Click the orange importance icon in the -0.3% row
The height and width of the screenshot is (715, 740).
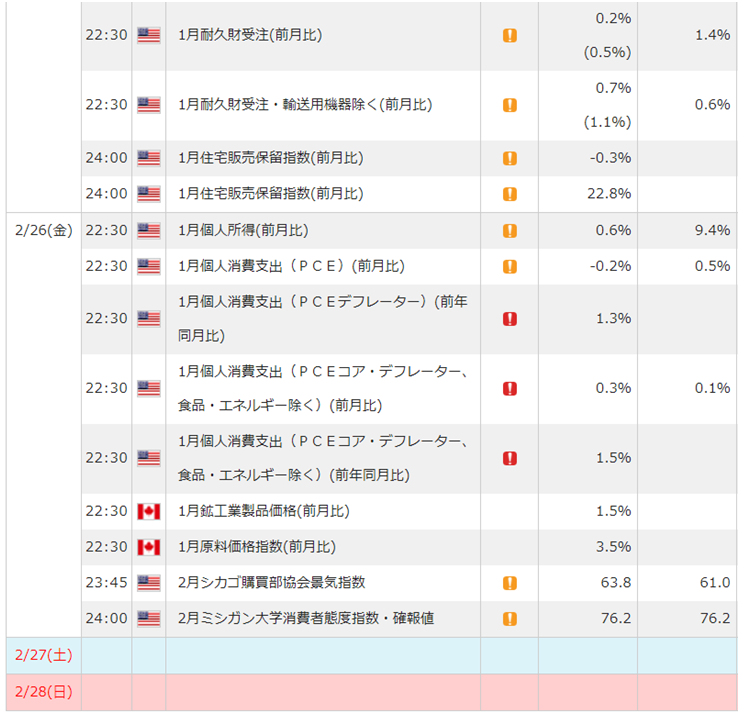click(x=510, y=158)
